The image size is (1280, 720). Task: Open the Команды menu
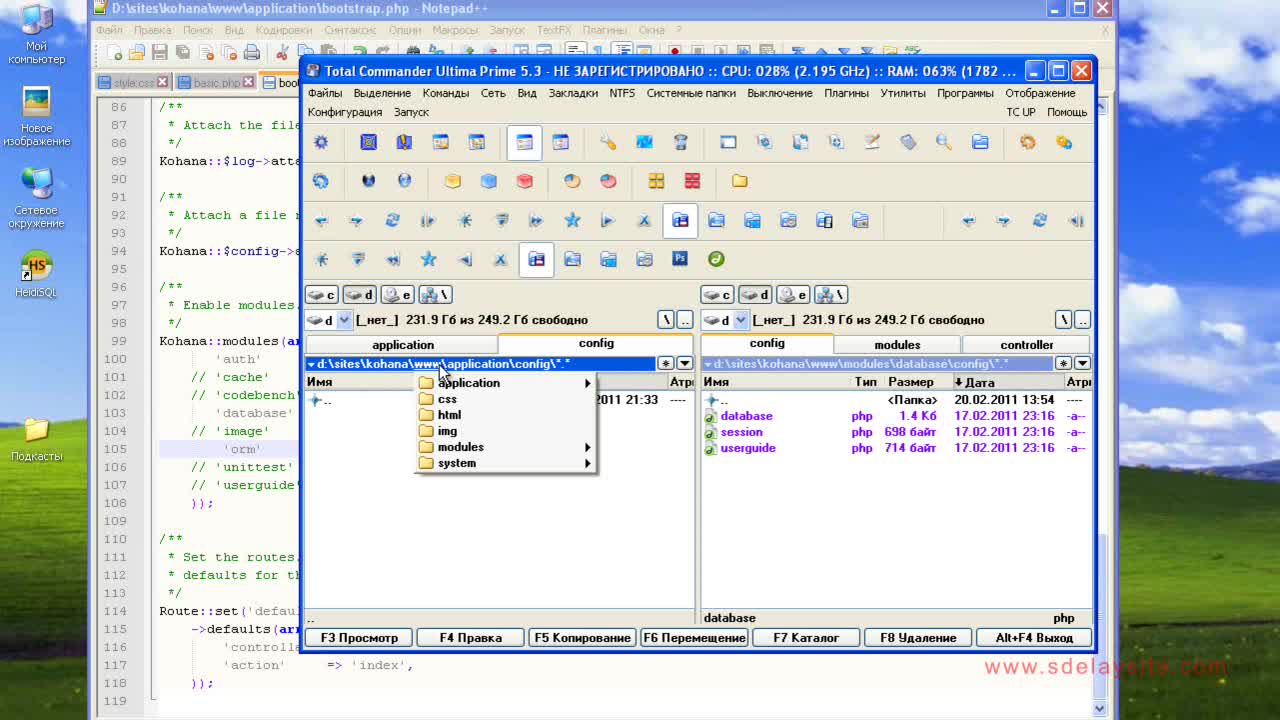click(446, 93)
